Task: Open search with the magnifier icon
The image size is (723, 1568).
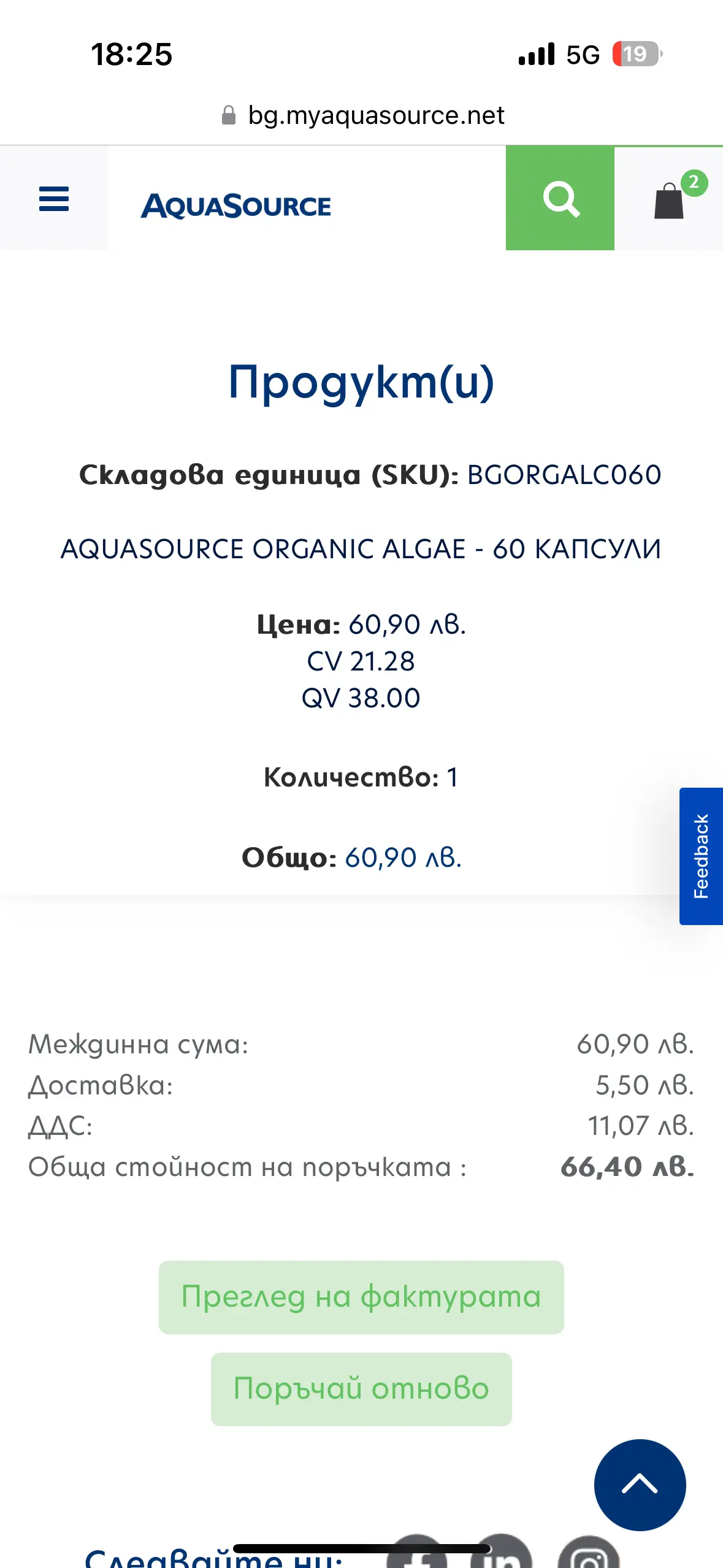Action: pos(560,199)
